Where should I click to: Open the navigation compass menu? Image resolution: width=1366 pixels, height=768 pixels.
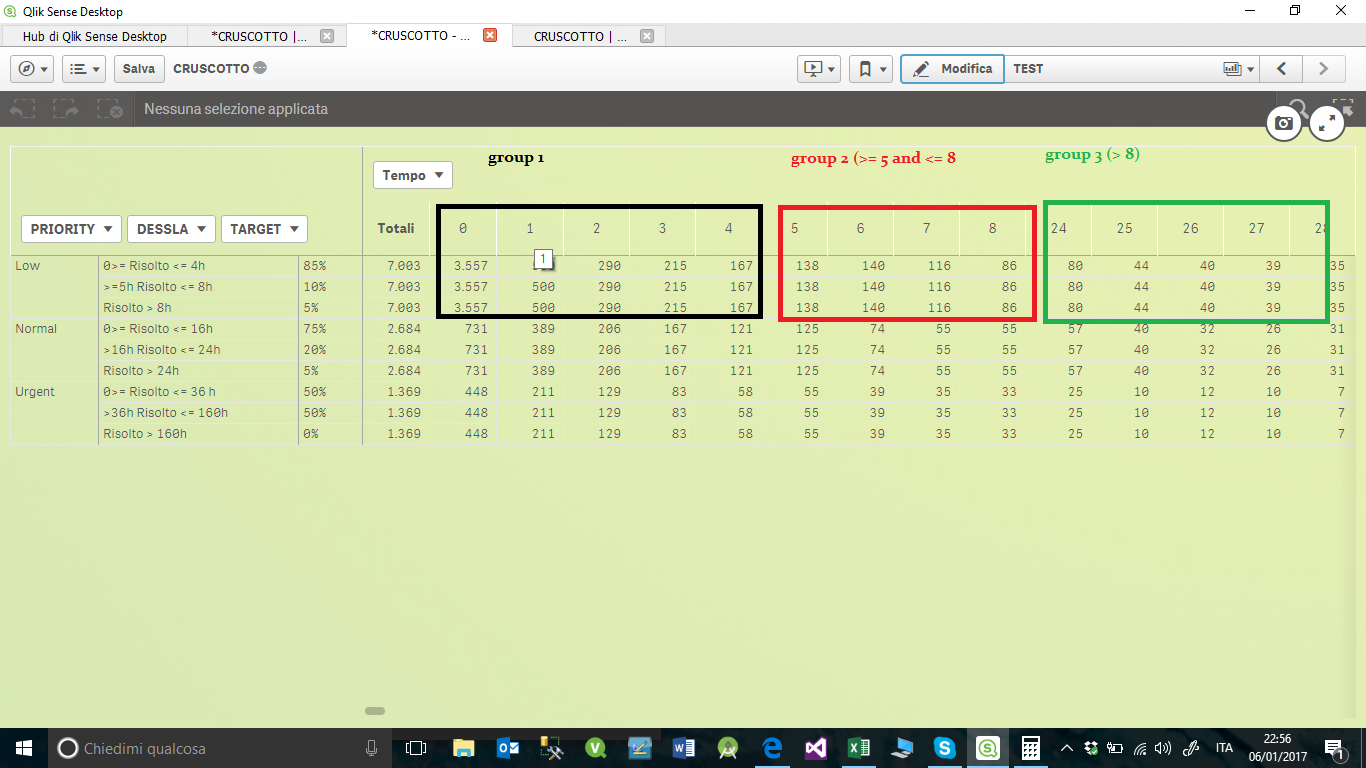point(32,69)
